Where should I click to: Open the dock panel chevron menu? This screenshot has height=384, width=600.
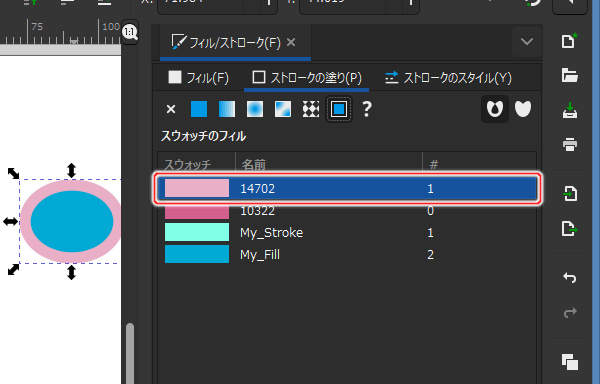(527, 41)
